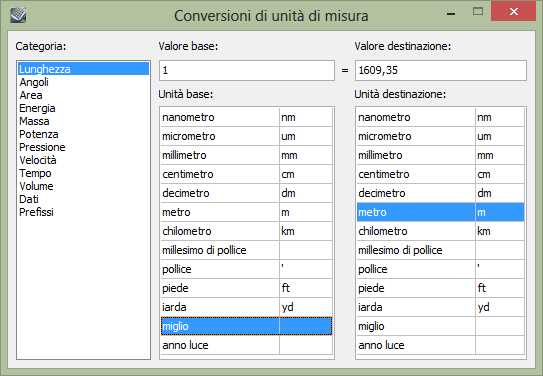
Task: Select millesimo di pollice destination unit
Action: click(440, 250)
